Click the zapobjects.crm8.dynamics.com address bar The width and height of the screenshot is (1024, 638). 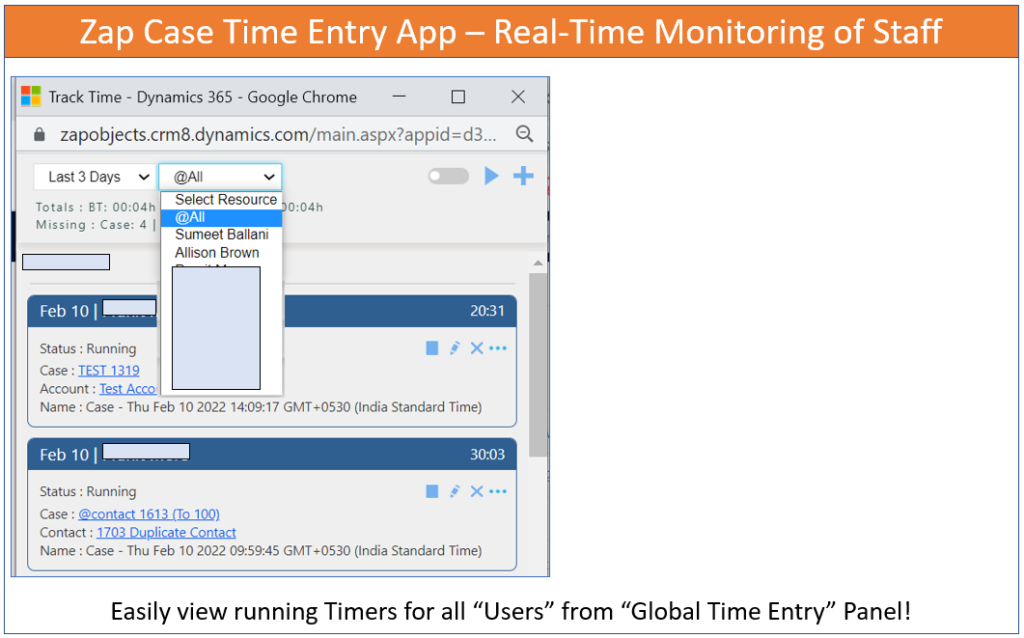[x=278, y=135]
